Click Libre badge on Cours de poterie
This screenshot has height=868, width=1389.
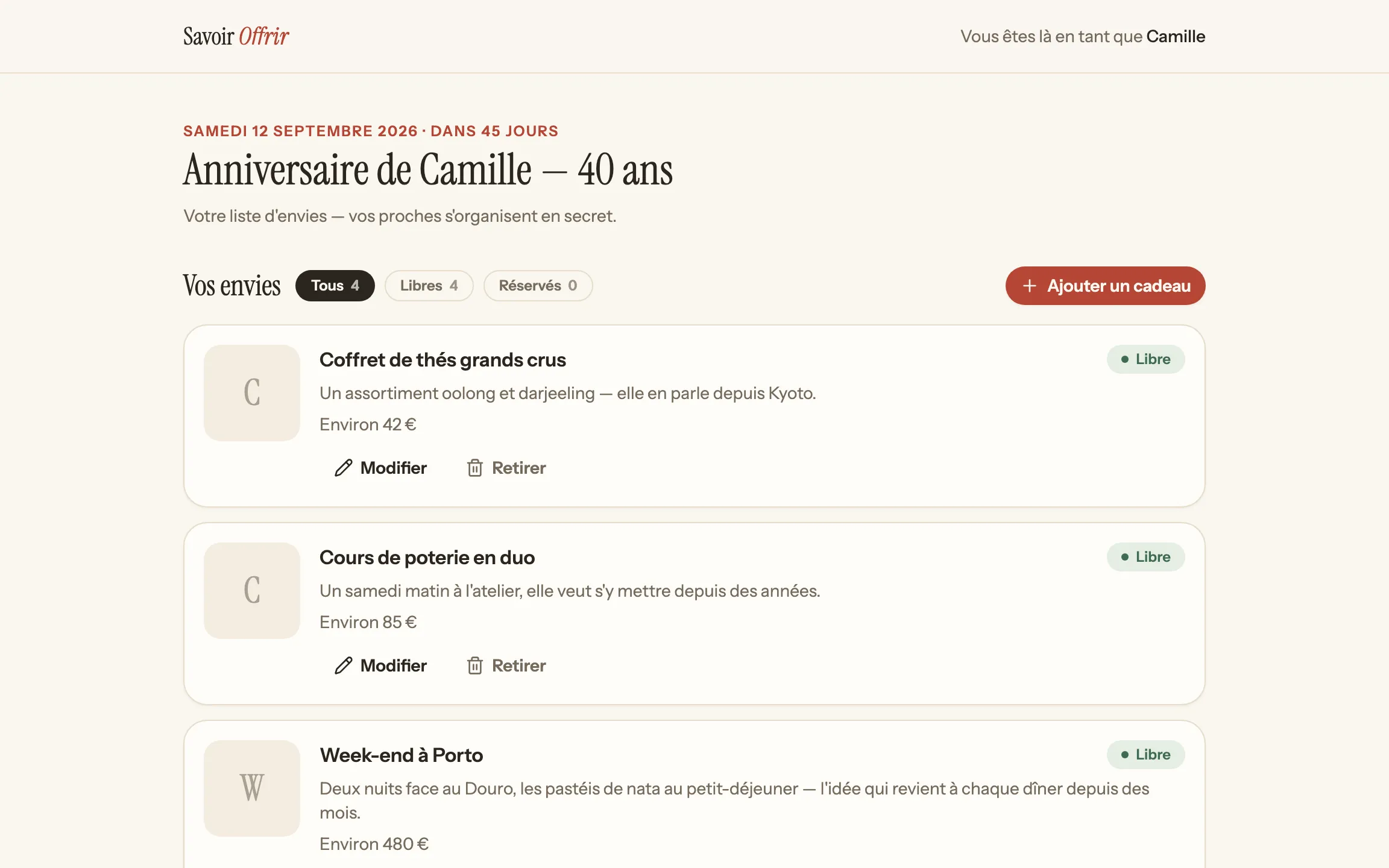[1146, 557]
